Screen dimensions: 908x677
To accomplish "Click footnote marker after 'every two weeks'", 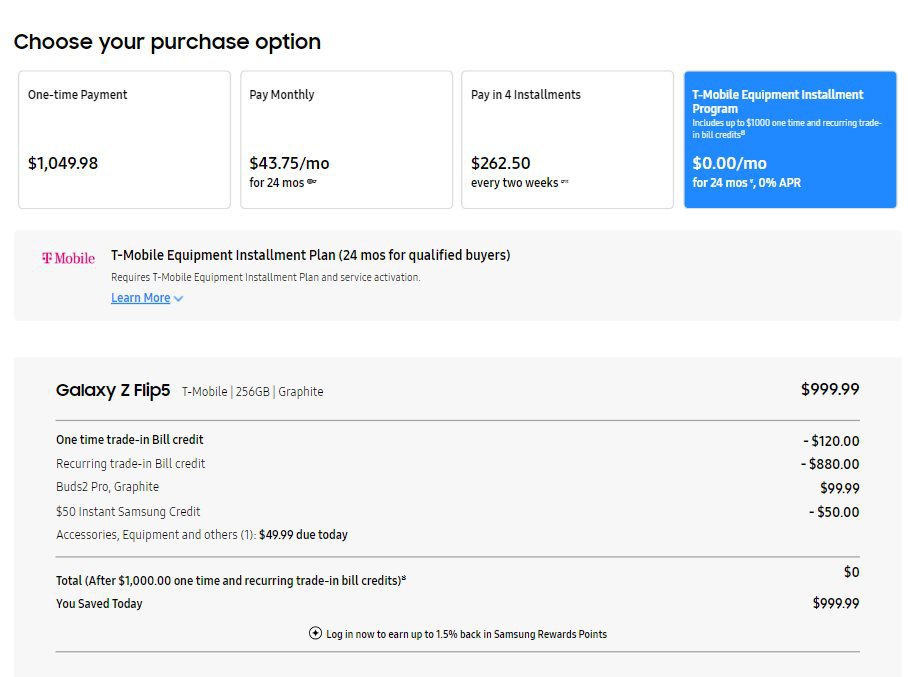I will (565, 182).
